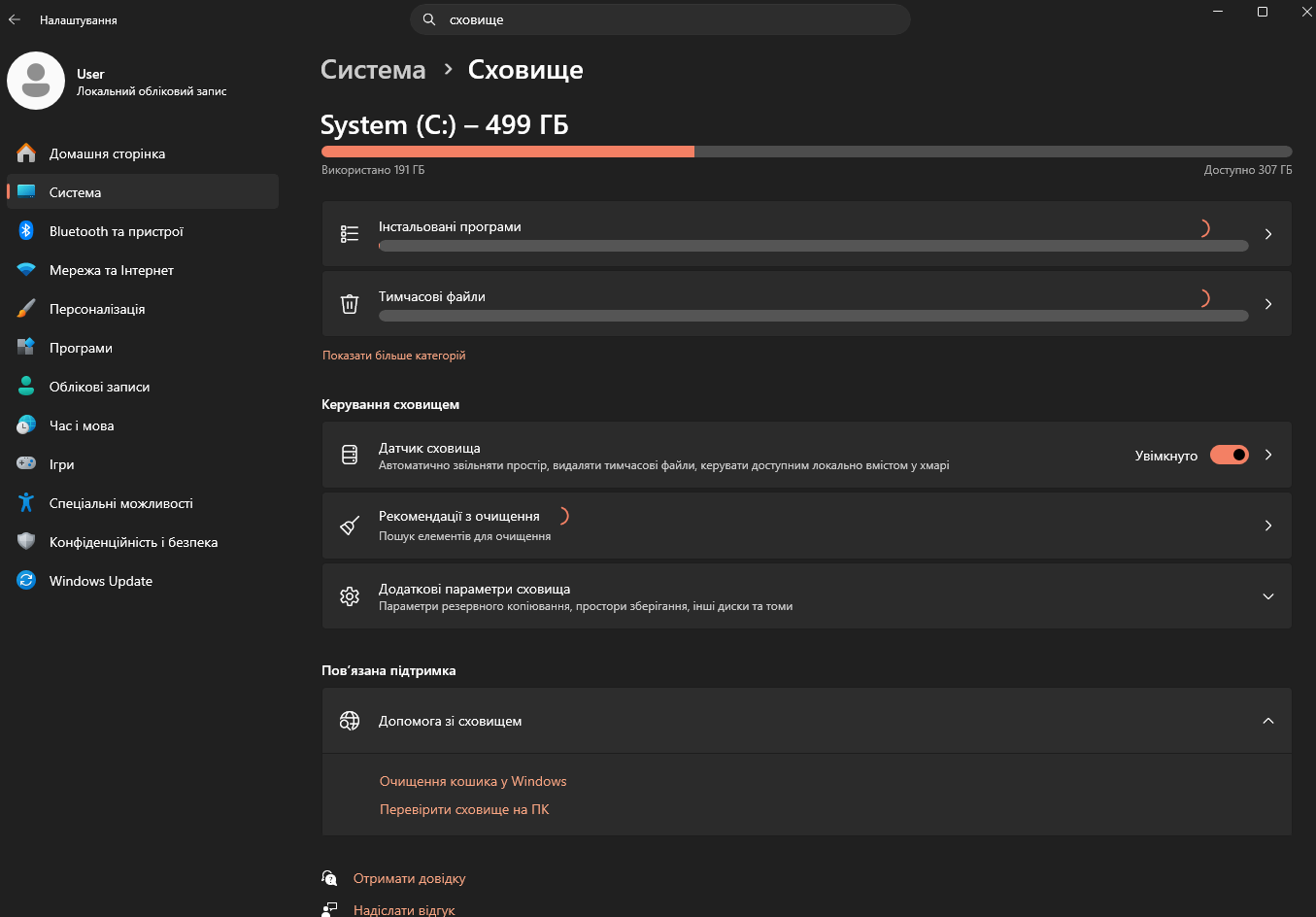Click Пошук елементів для очищення text
Screen dimensions: 1316x917
click(x=464, y=536)
